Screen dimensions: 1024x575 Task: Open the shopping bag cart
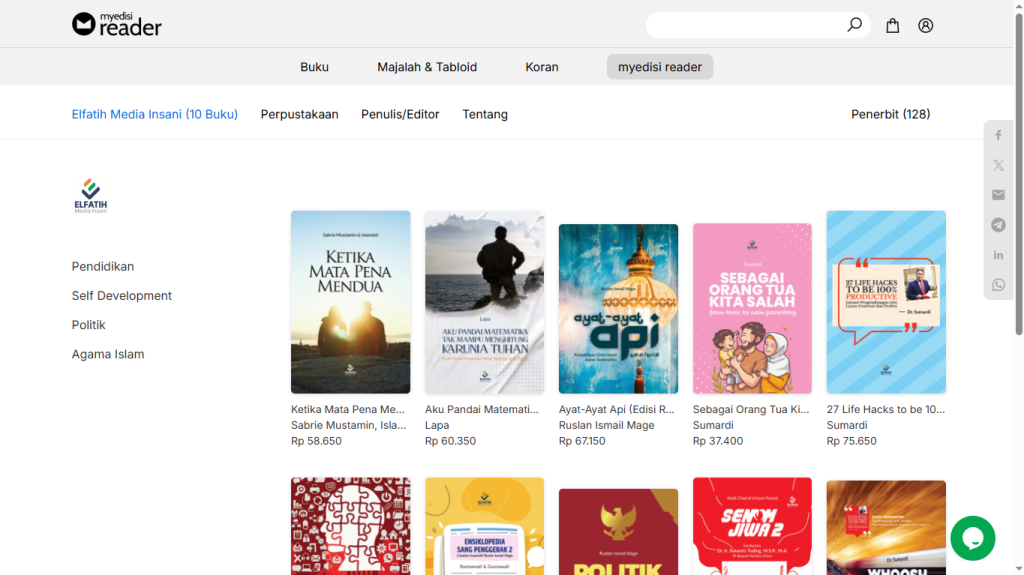[x=893, y=26]
